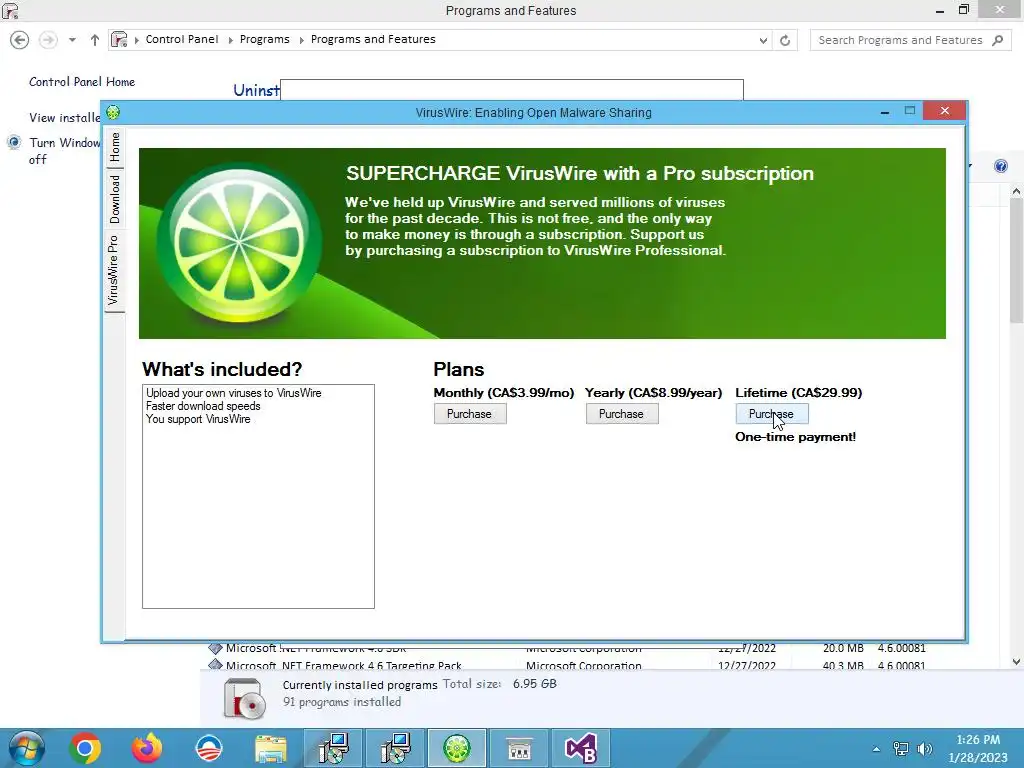Purchase the Monthly CA$3.99 plan

click(x=470, y=414)
